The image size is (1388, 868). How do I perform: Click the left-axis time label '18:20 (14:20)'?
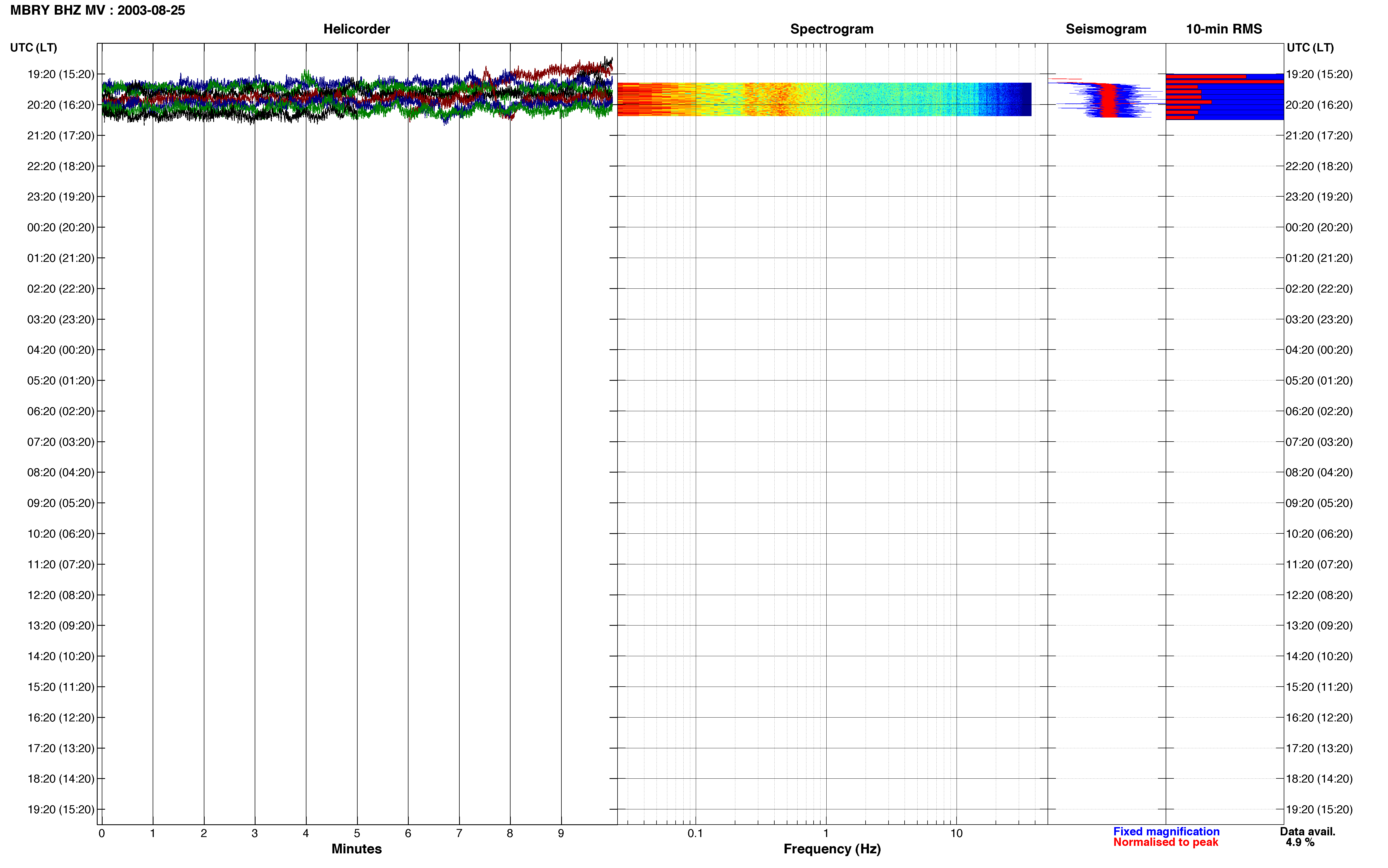(60, 779)
